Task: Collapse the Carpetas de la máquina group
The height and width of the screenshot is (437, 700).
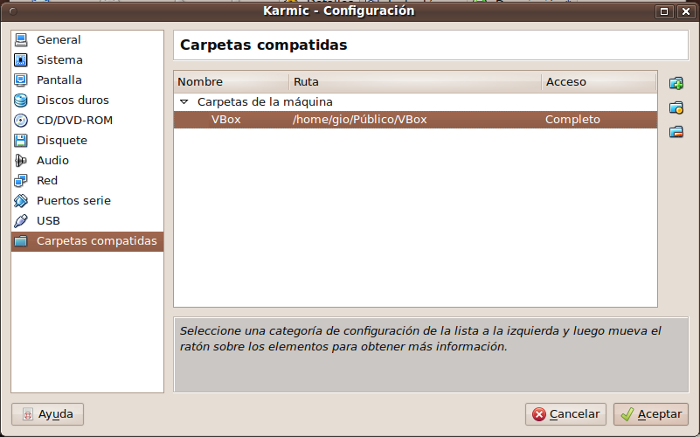Action: pyautogui.click(x=184, y=102)
